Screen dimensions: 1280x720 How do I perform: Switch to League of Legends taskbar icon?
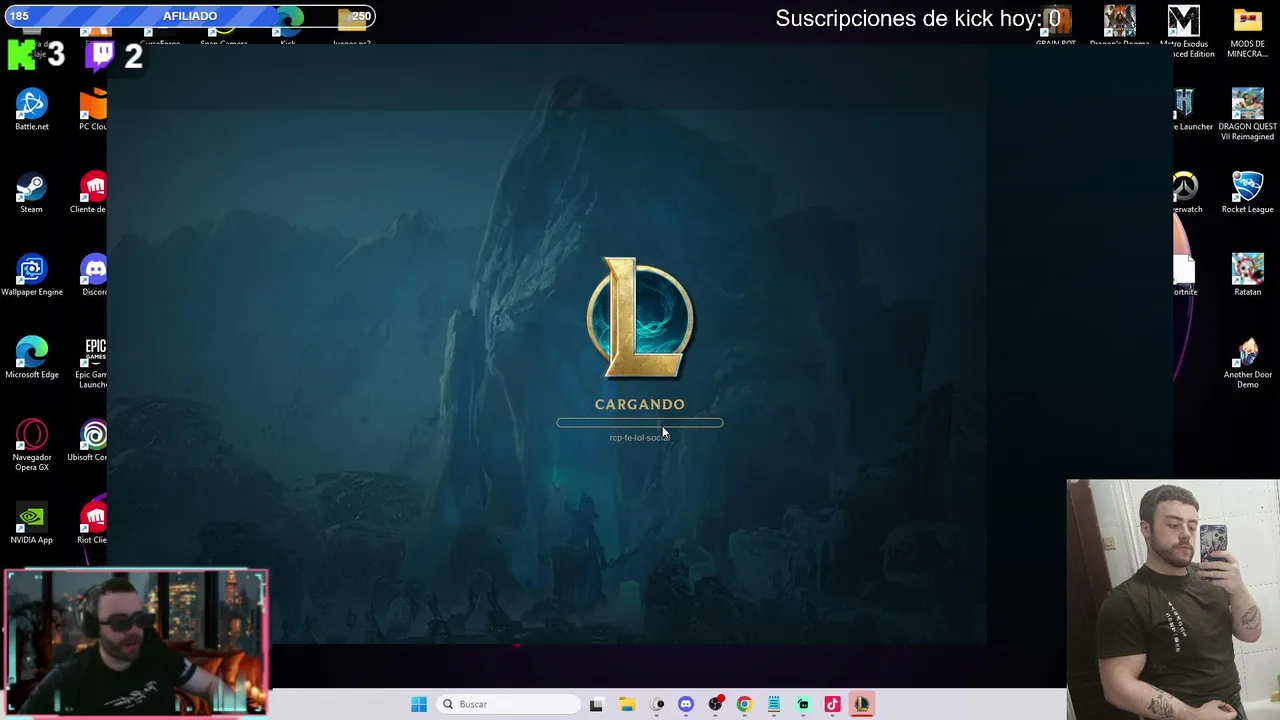point(861,704)
